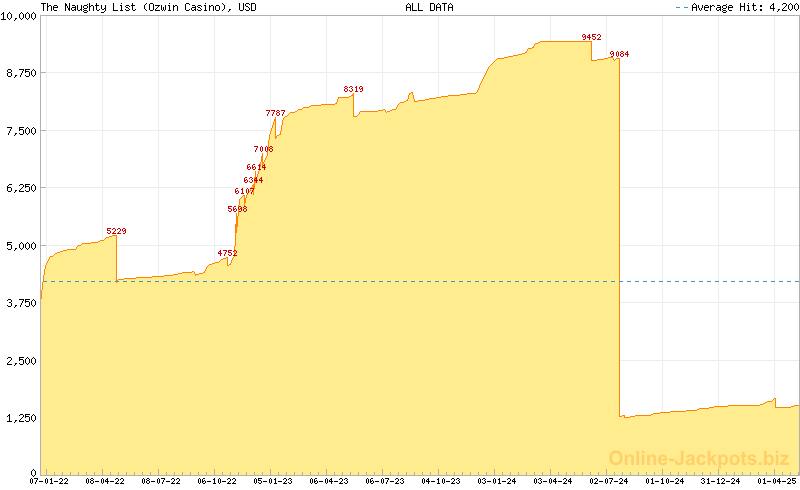Select the 8319 peak marker

tap(353, 89)
